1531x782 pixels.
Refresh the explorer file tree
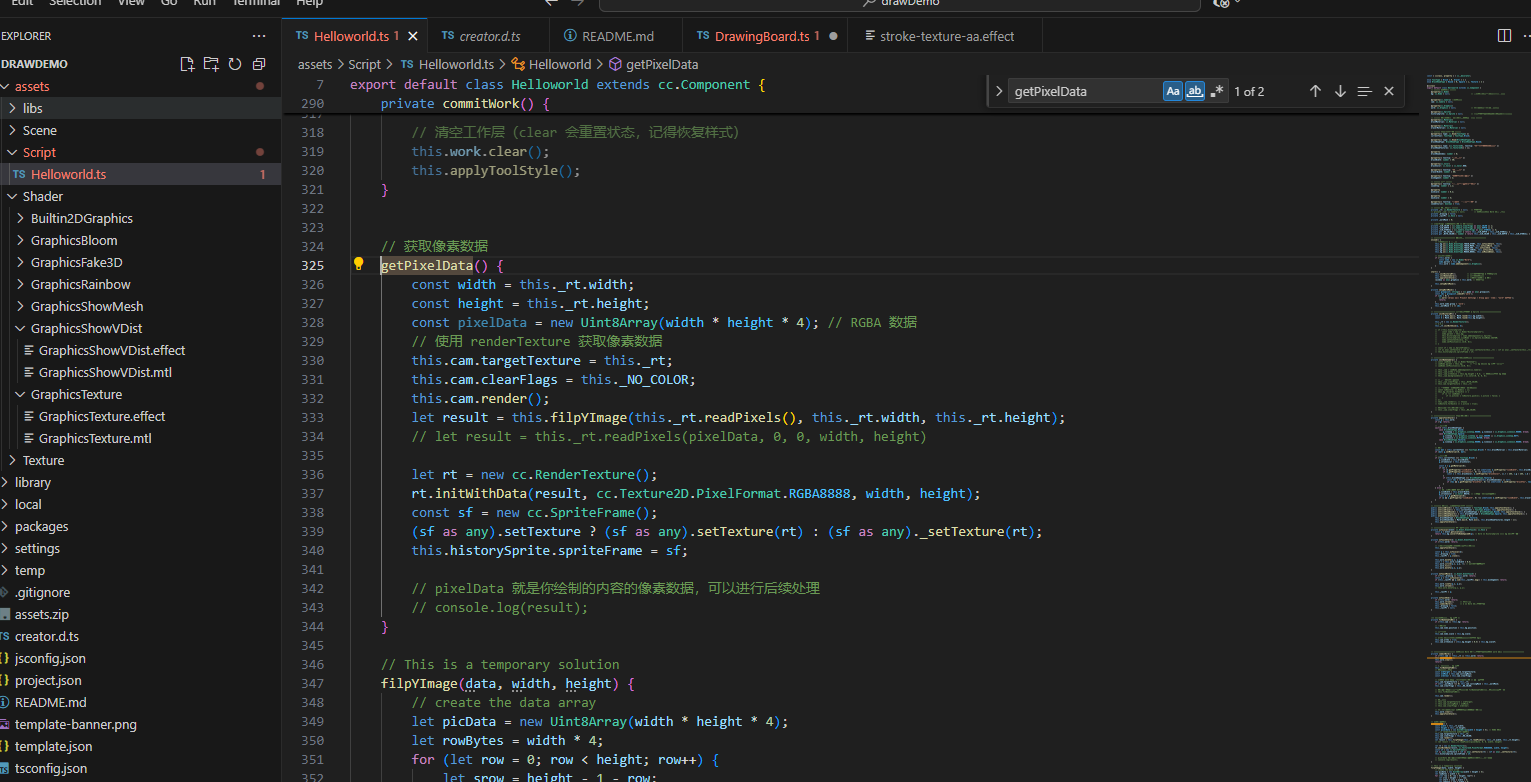(x=235, y=64)
